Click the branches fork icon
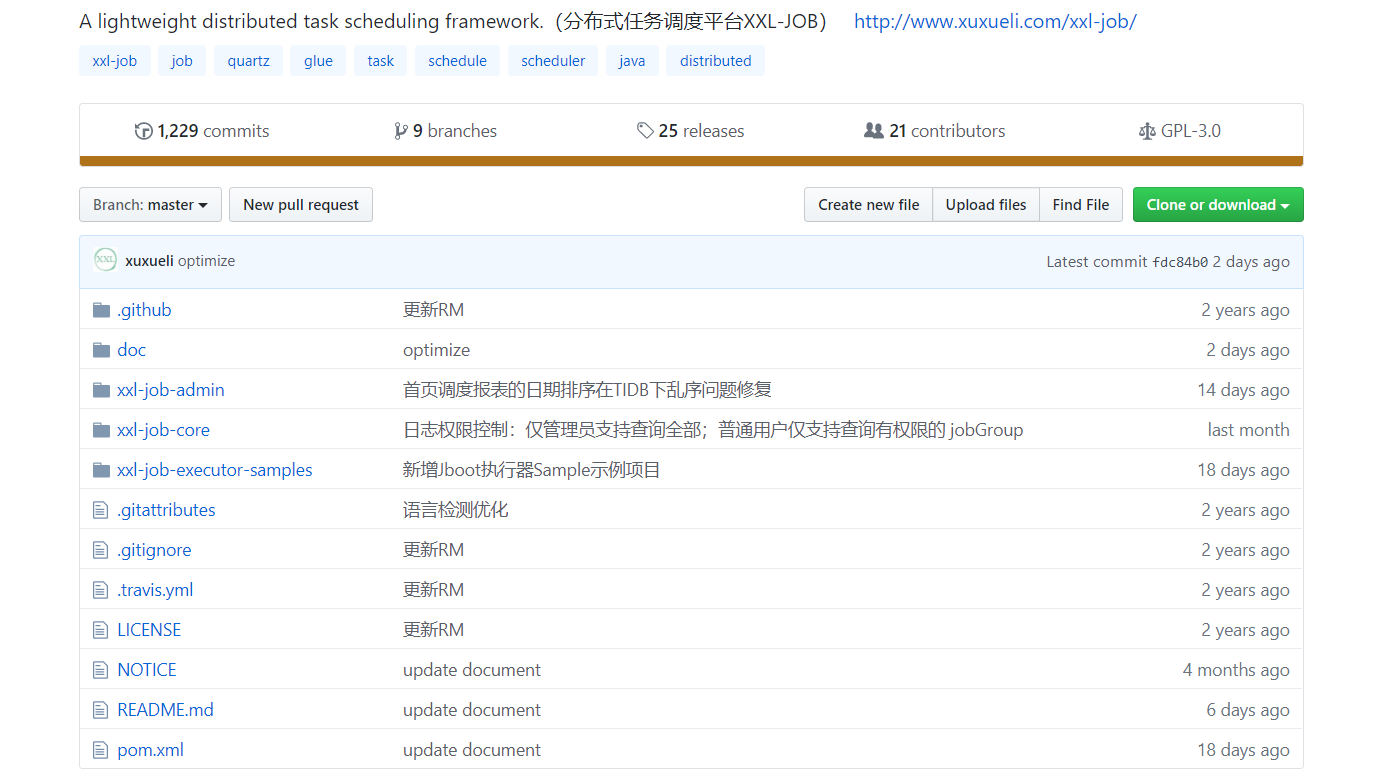Screen dimensions: 1394x777 click(401, 131)
